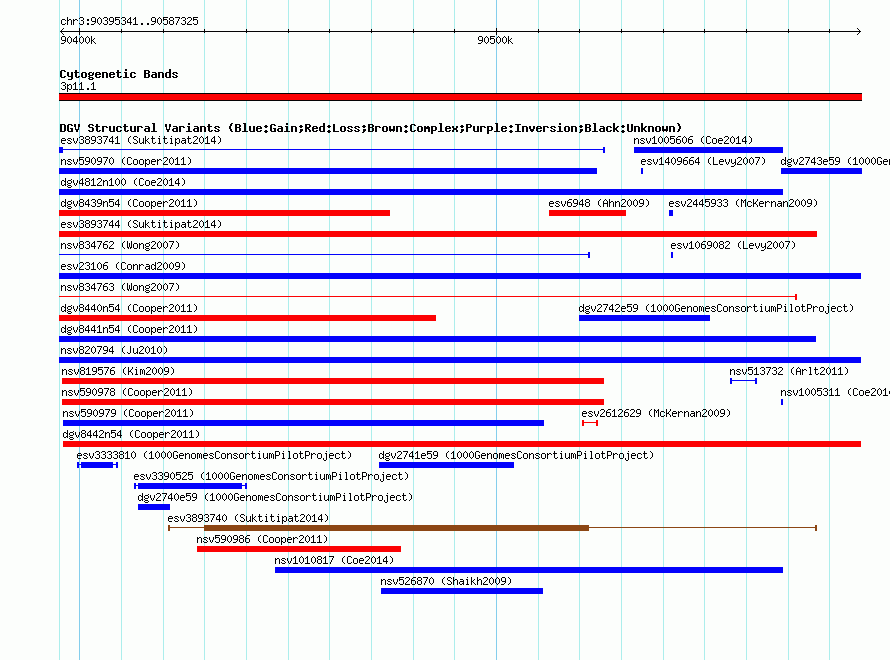Screen dimensions: 890x660
Task: Open dgv8441n54 (Cooper2011) label
Action: [x=129, y=329]
